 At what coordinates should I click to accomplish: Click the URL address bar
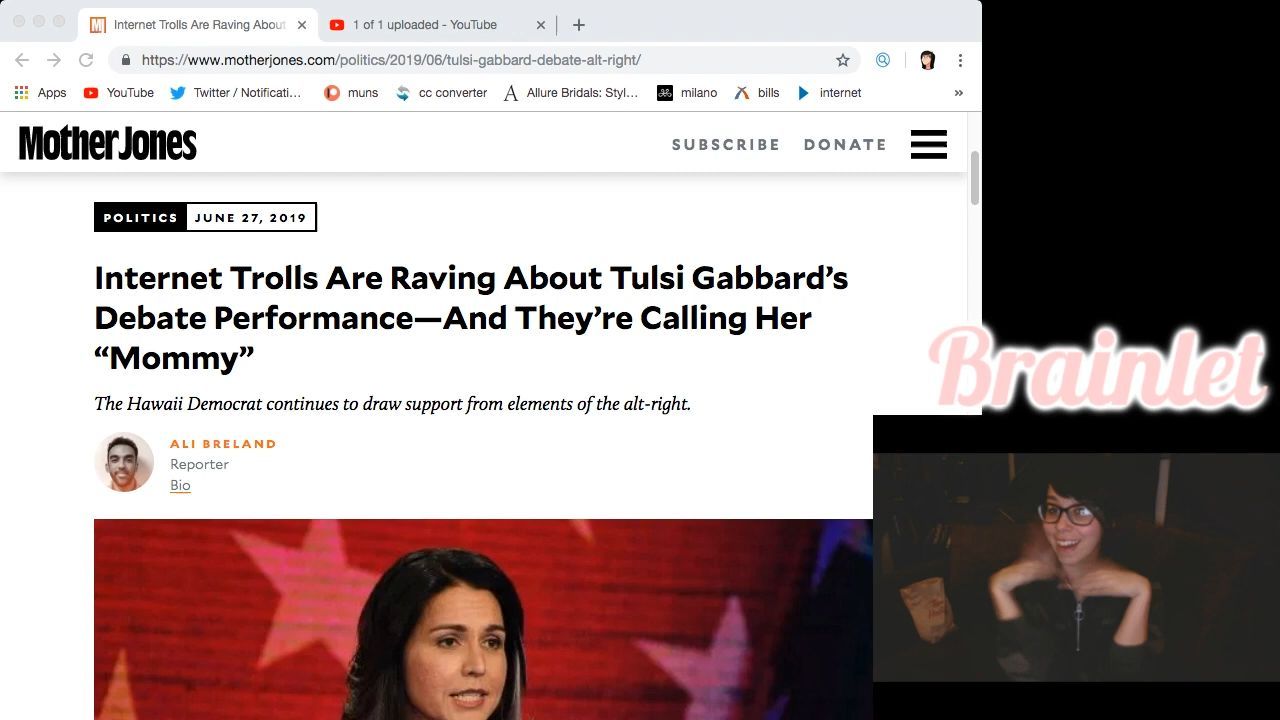point(480,60)
